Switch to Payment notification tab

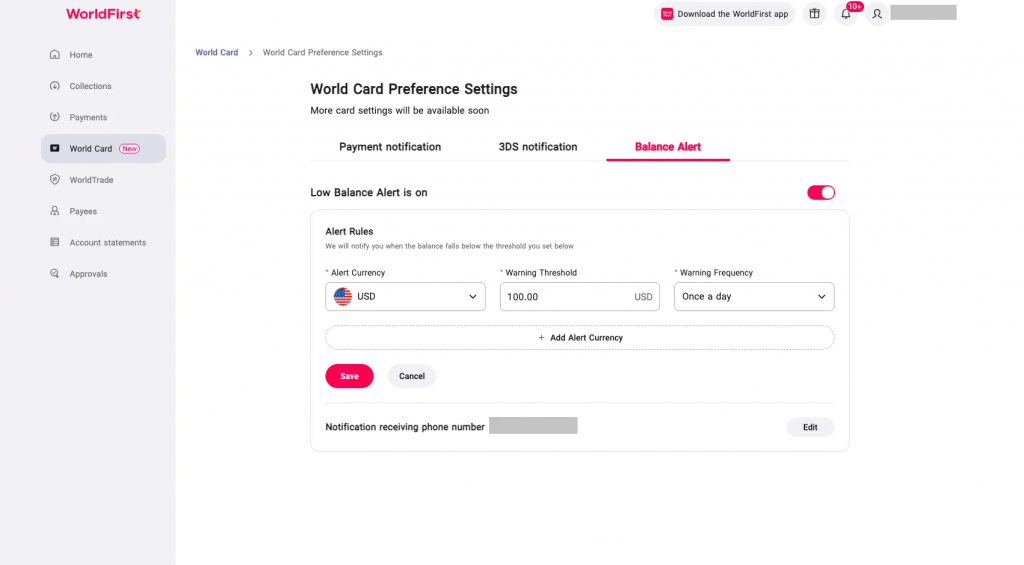(x=390, y=147)
